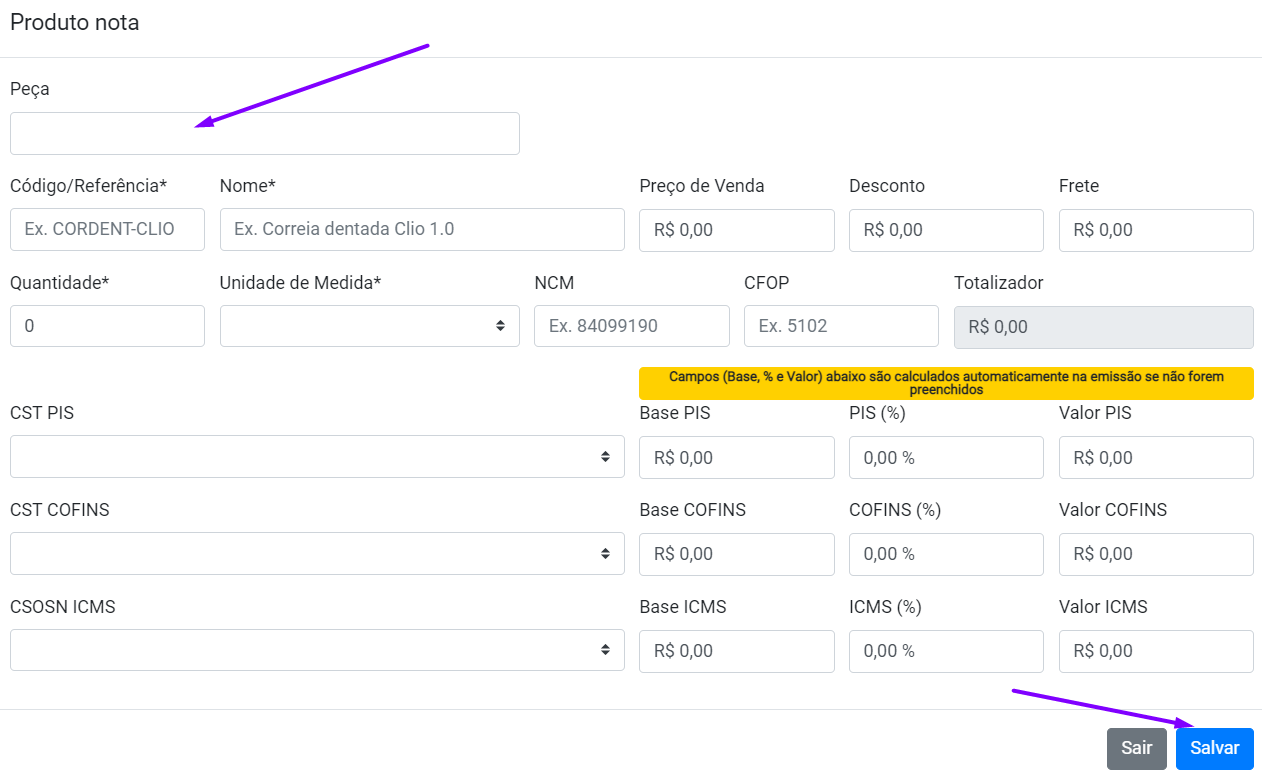Viewport: 1262px width, 783px height.
Task: Select the Quantidade field
Action: [107, 326]
